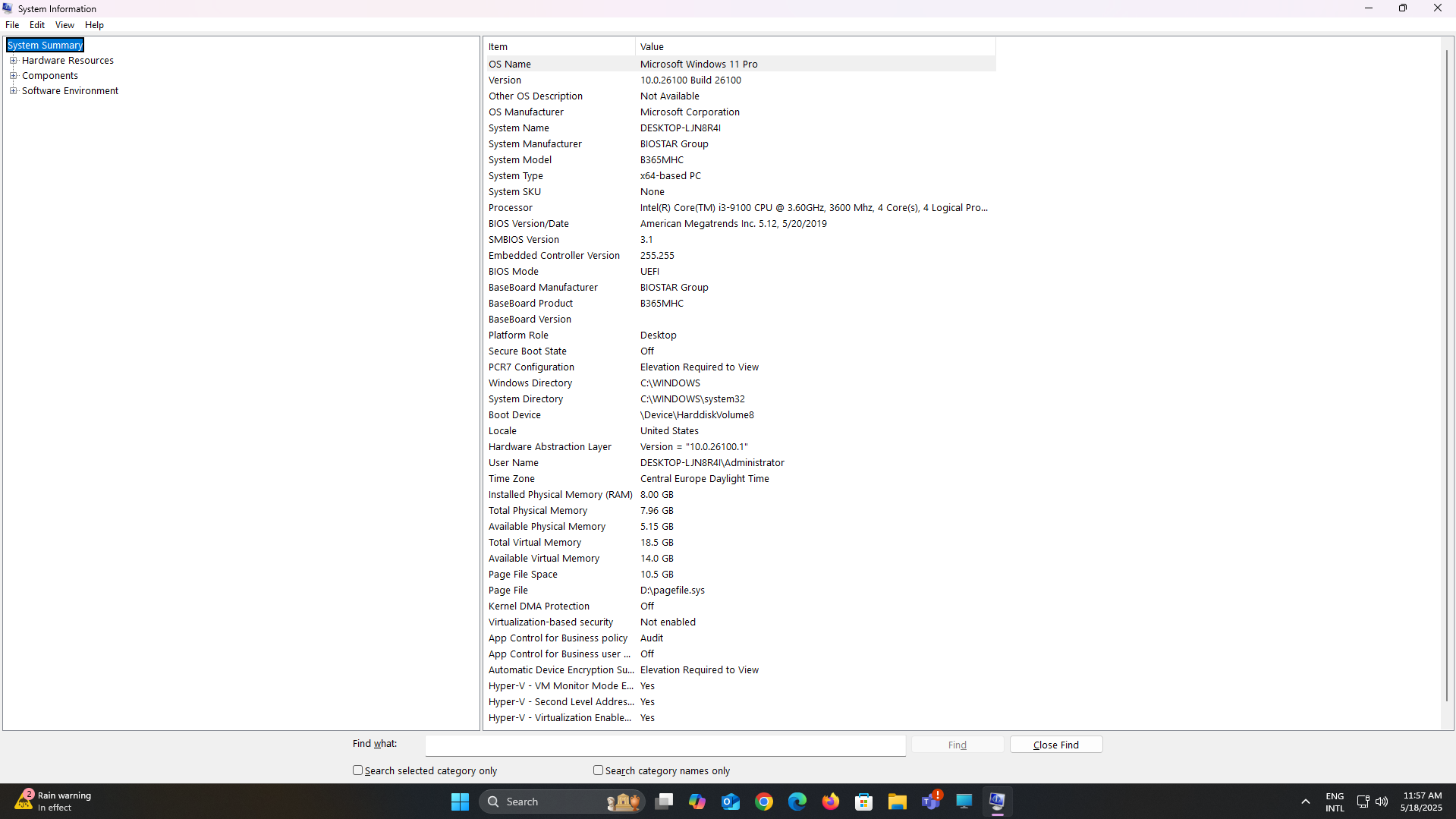Image resolution: width=1456 pixels, height=819 pixels.
Task: Click the Find what input field
Action: (665, 745)
